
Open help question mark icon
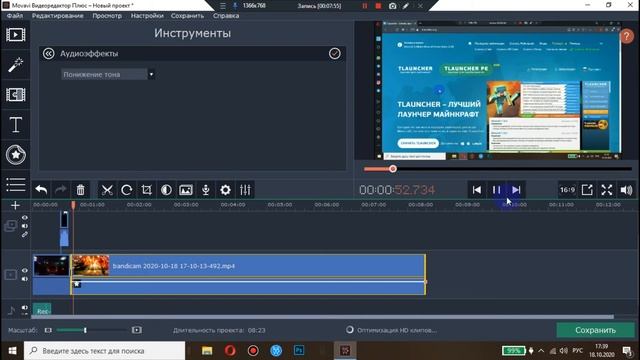(627, 36)
